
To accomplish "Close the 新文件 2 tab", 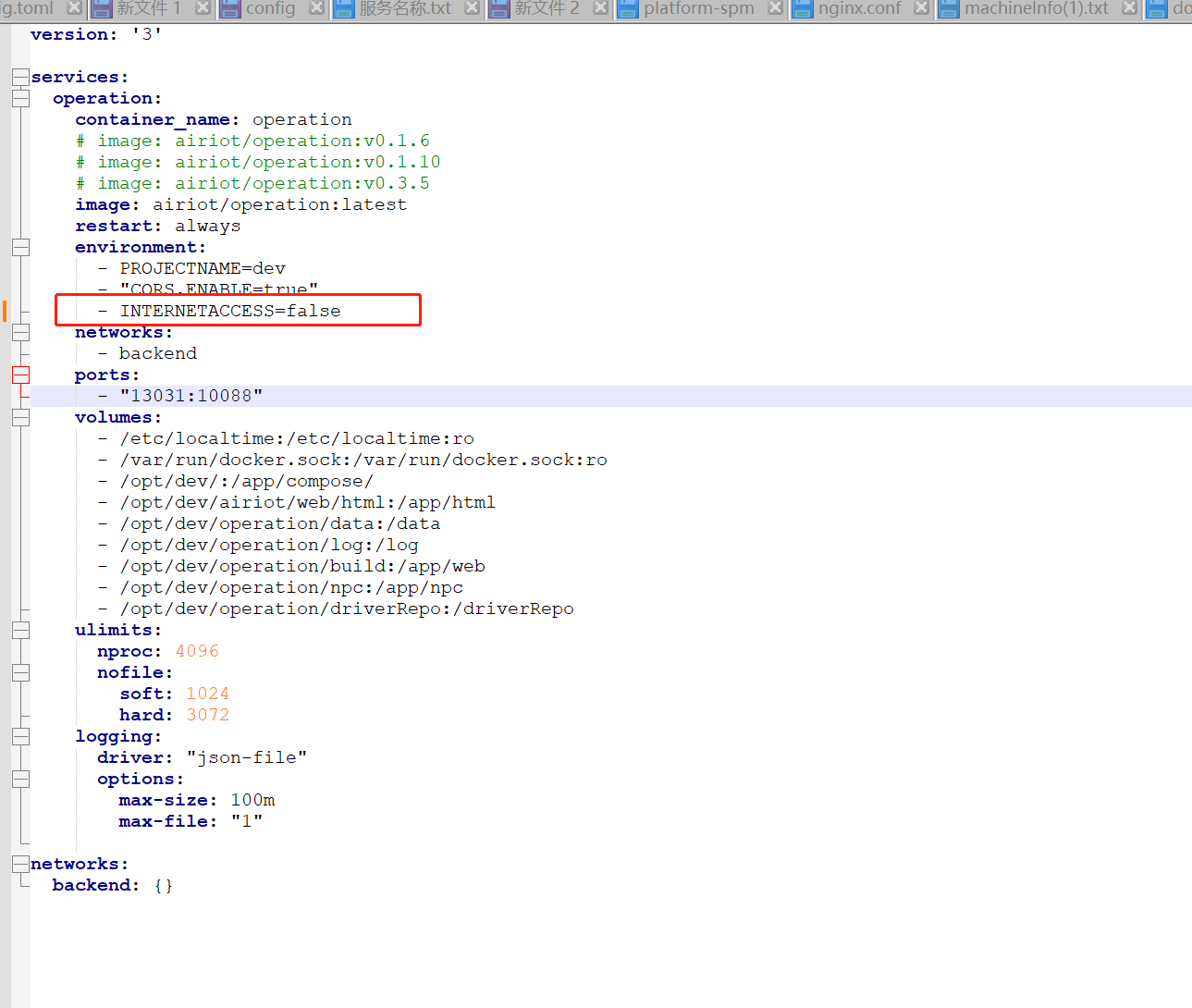I will [x=600, y=8].
